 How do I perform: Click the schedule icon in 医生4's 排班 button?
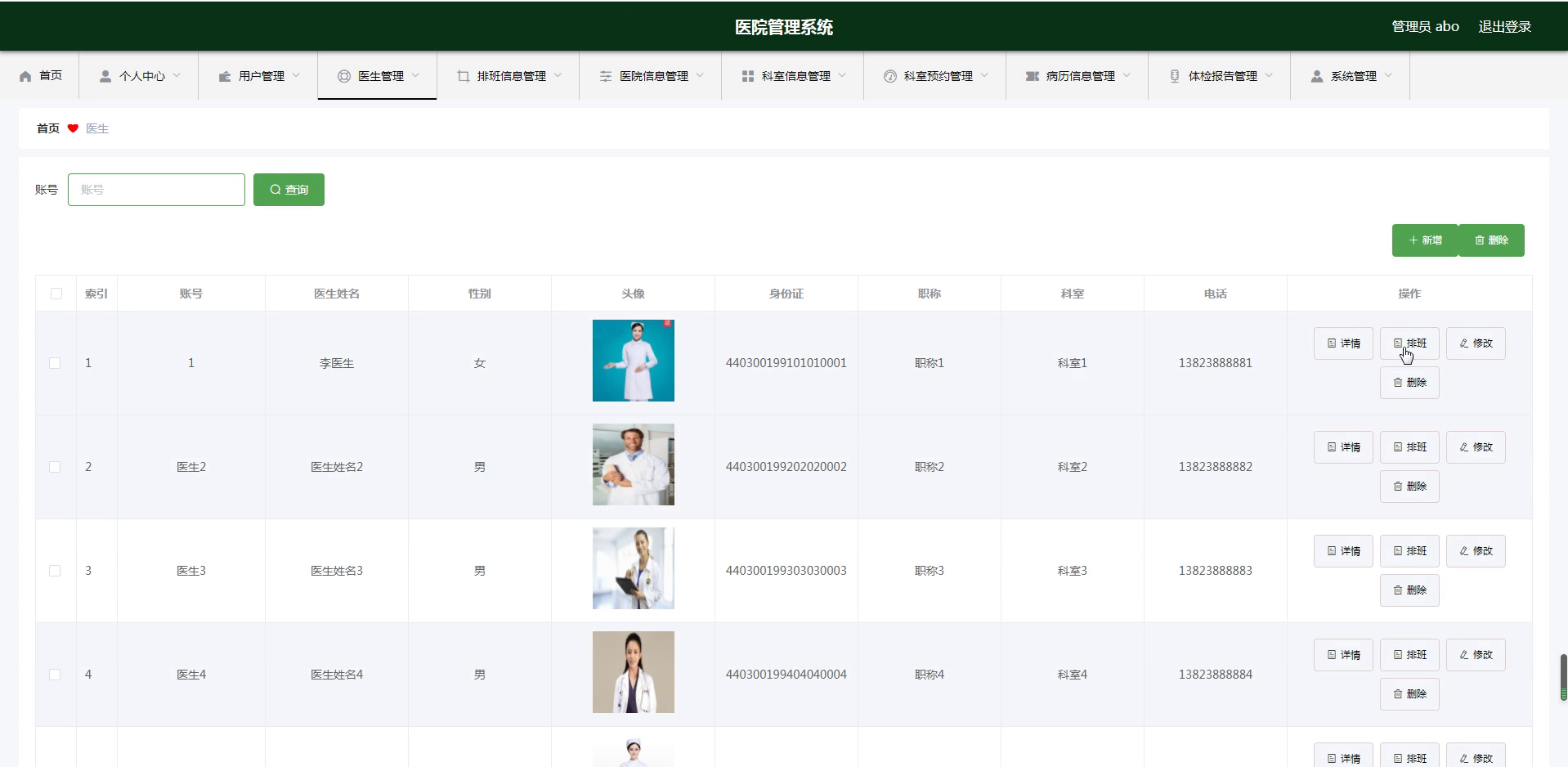[1398, 655]
